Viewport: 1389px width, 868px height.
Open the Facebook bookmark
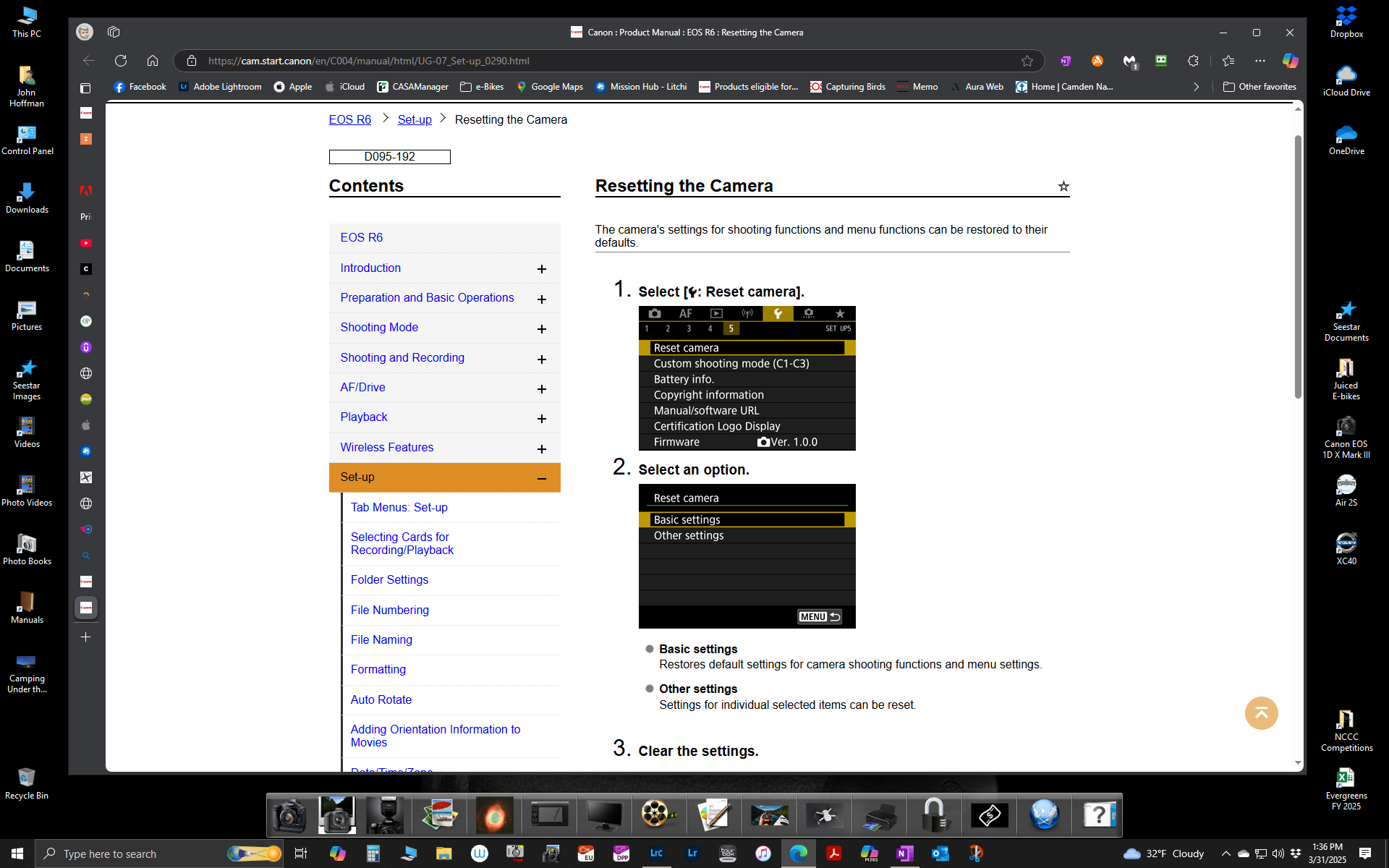tap(140, 87)
